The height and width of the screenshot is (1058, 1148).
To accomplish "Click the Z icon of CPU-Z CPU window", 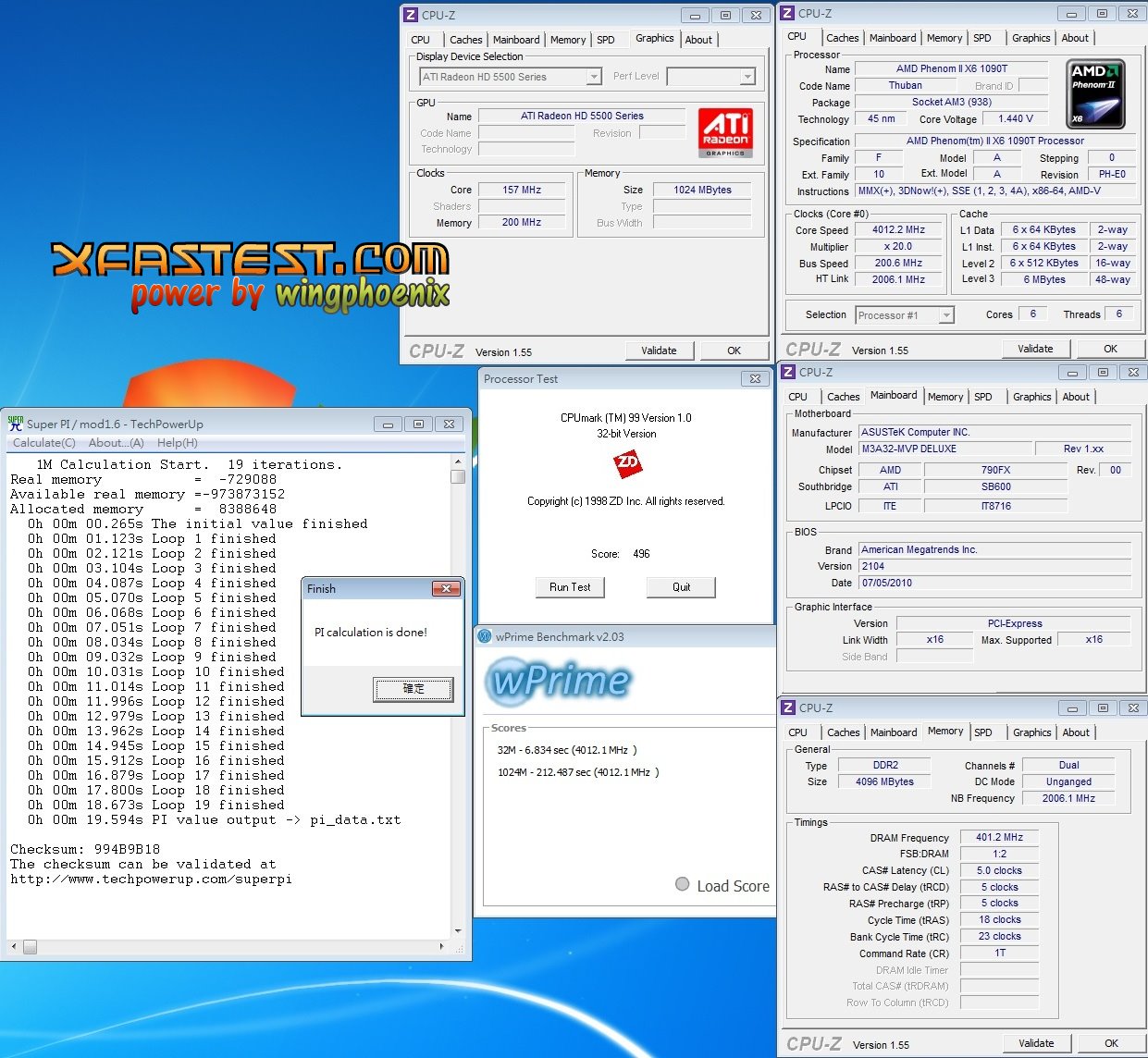I will (787, 13).
